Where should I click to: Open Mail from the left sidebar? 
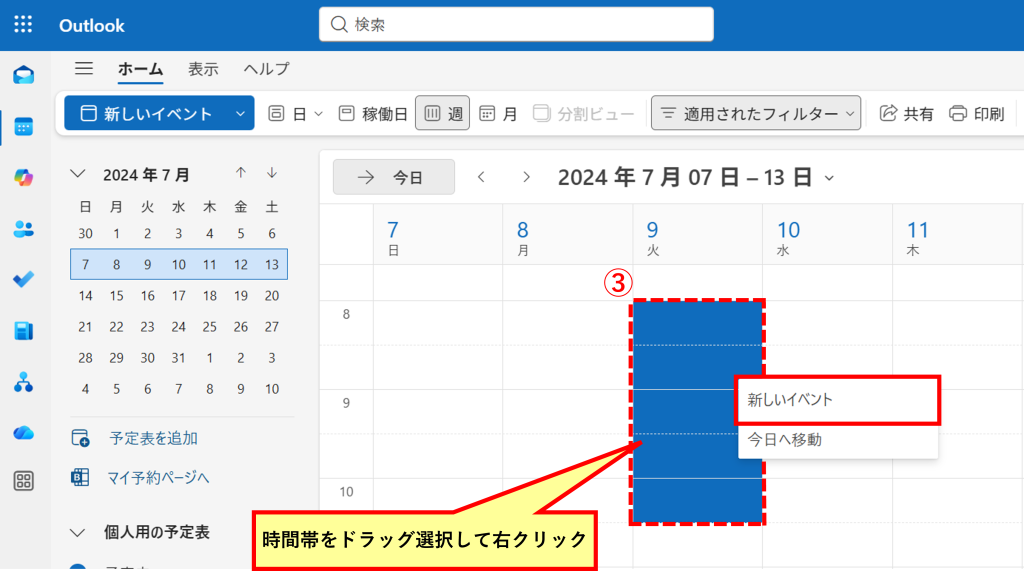[x=23, y=75]
